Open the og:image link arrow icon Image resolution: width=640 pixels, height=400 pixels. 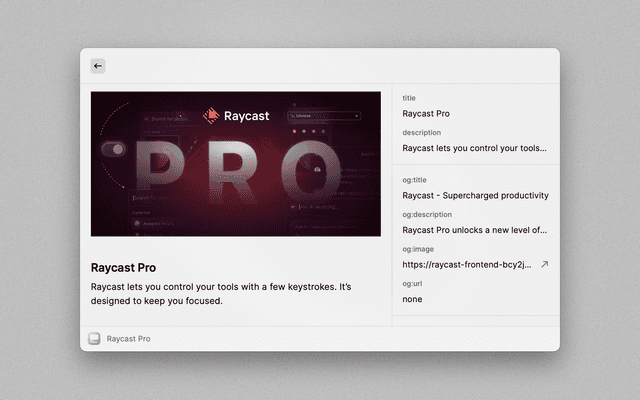point(545,265)
